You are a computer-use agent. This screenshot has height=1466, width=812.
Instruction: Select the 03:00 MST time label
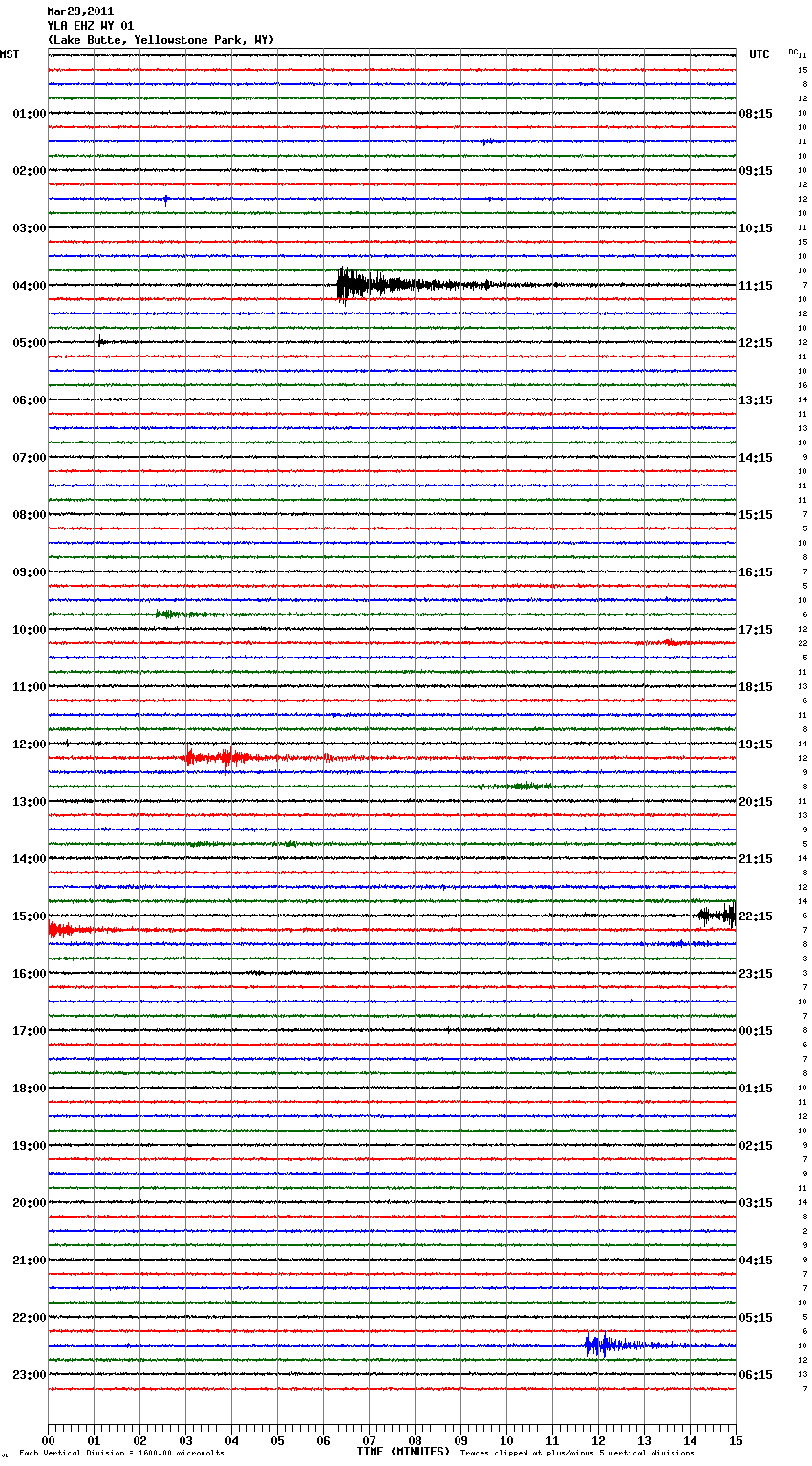point(30,228)
